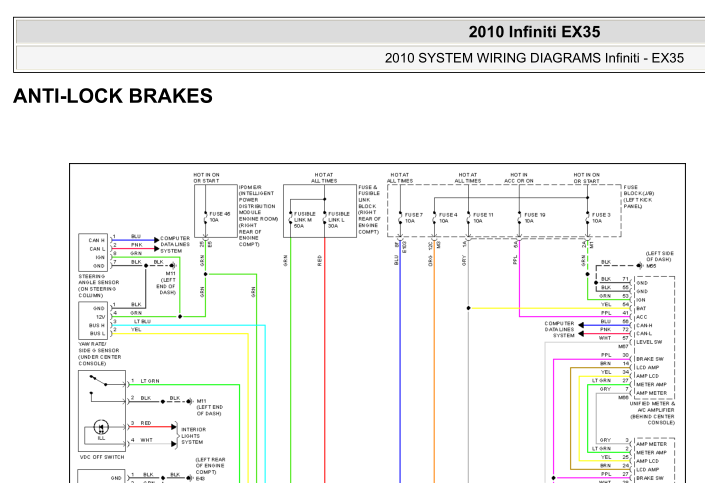Click the "FUSE 3 10A" label
705x483 pixels.
tap(601, 218)
